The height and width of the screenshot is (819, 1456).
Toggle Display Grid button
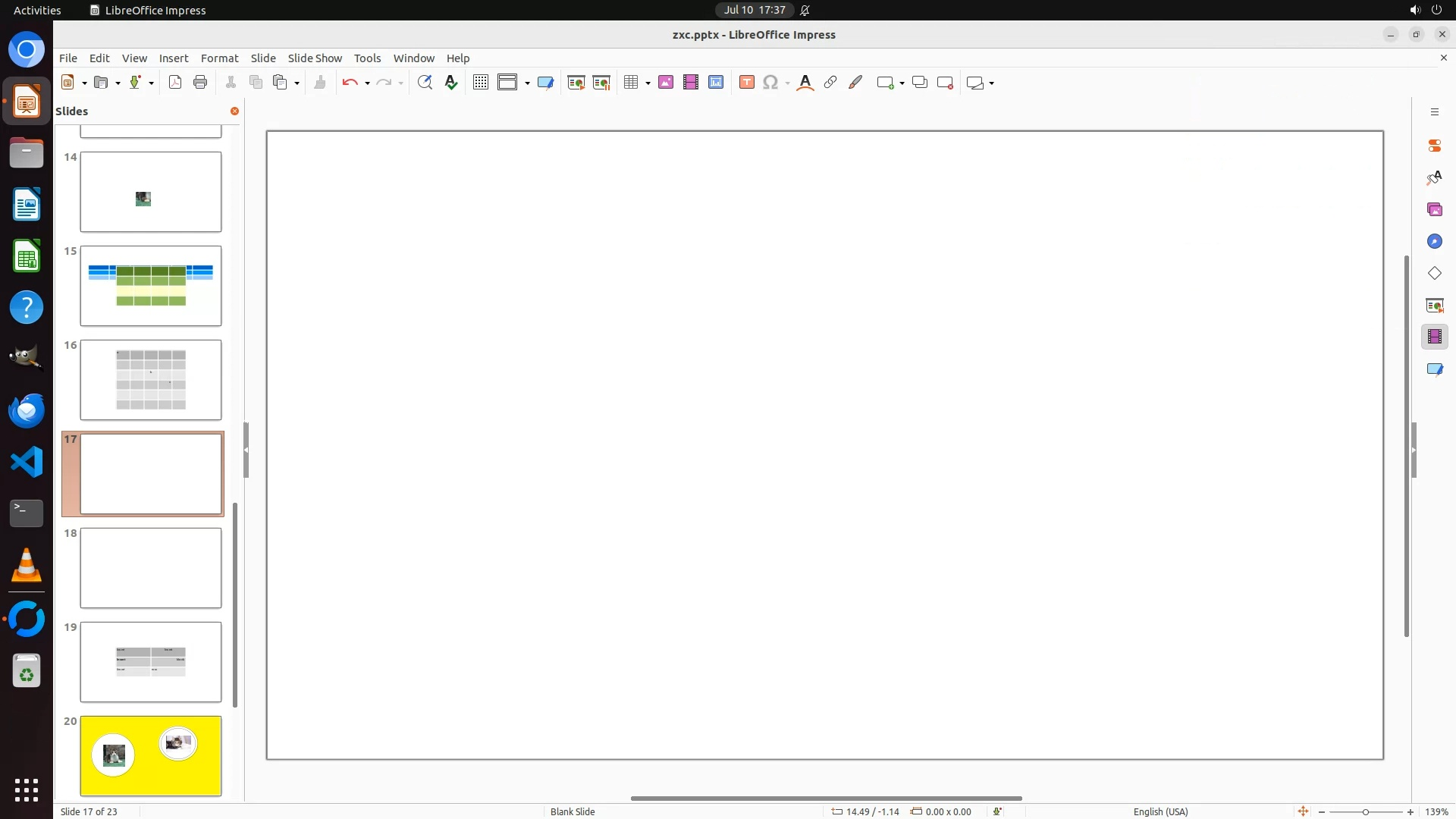(x=480, y=83)
